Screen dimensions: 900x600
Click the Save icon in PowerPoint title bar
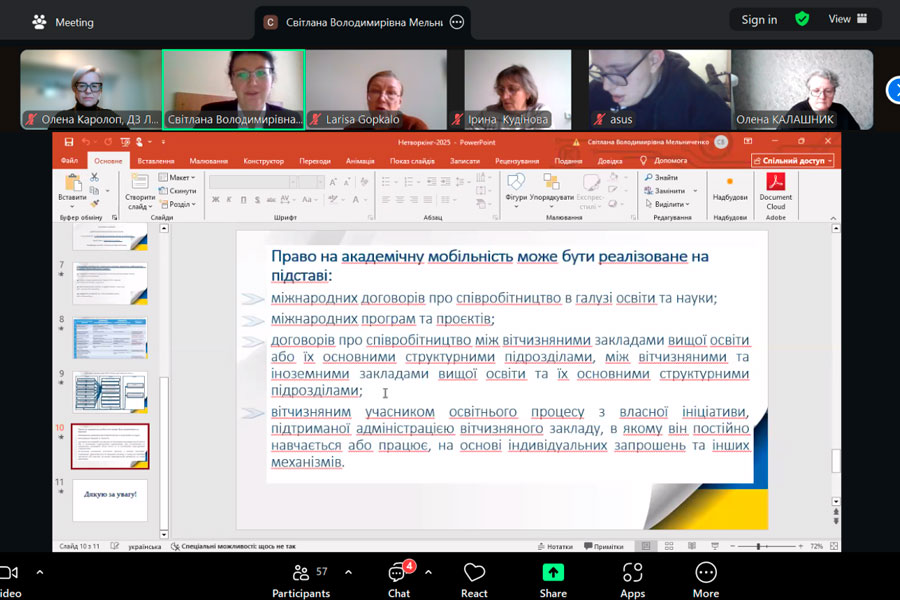coord(69,142)
